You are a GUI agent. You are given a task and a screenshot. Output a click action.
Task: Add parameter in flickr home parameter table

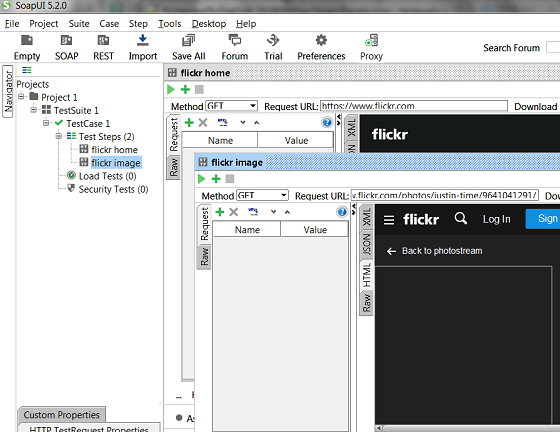pyautogui.click(x=189, y=123)
